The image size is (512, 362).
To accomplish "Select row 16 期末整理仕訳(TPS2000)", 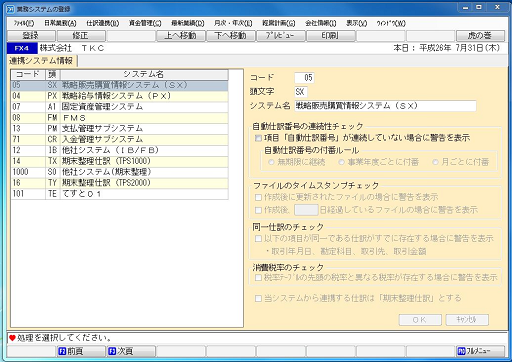I will click(120, 183).
